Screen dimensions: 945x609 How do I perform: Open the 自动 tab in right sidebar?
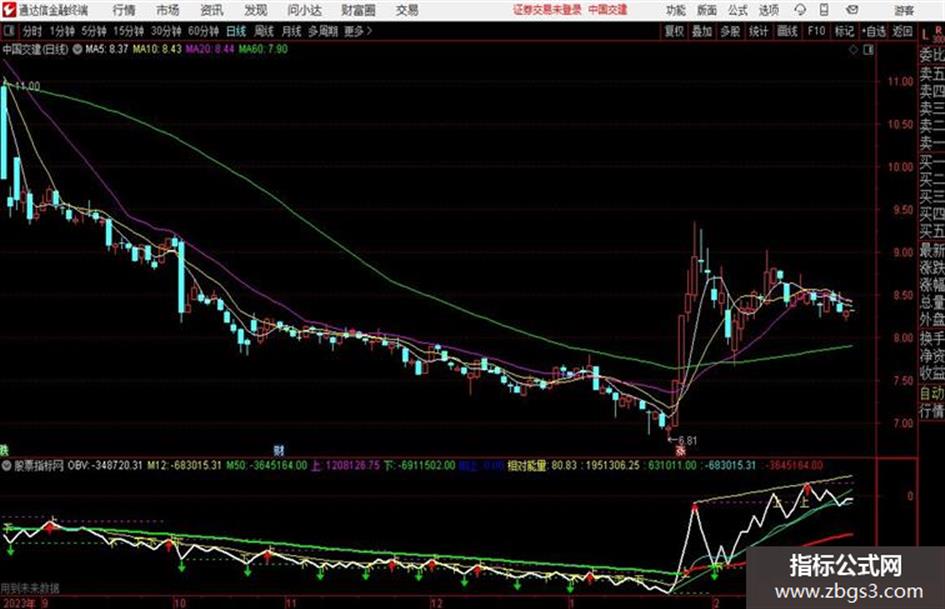[x=932, y=393]
